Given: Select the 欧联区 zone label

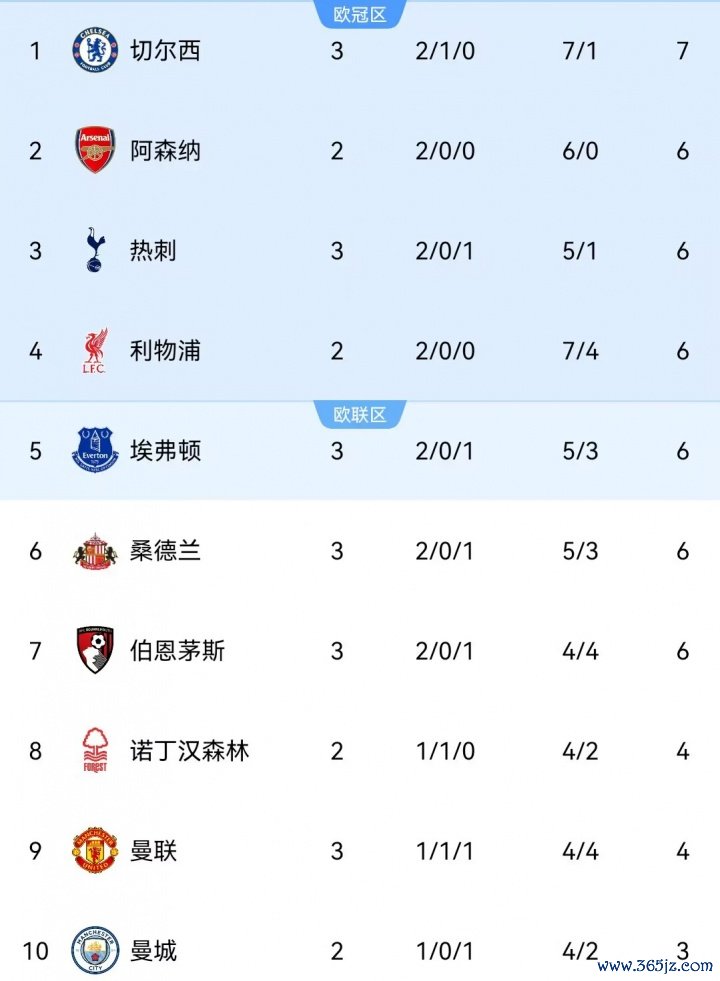Looking at the screenshot, I should click(x=360, y=414).
